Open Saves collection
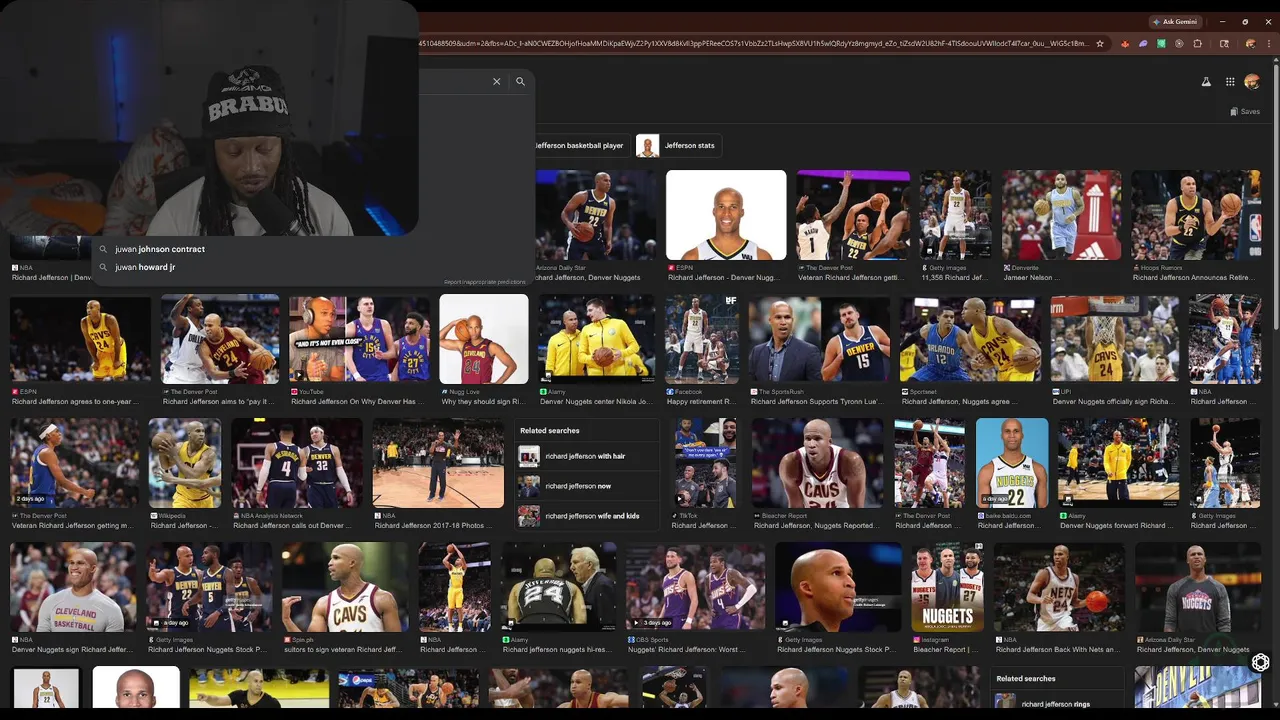This screenshot has width=1280, height=720. pos(1245,112)
